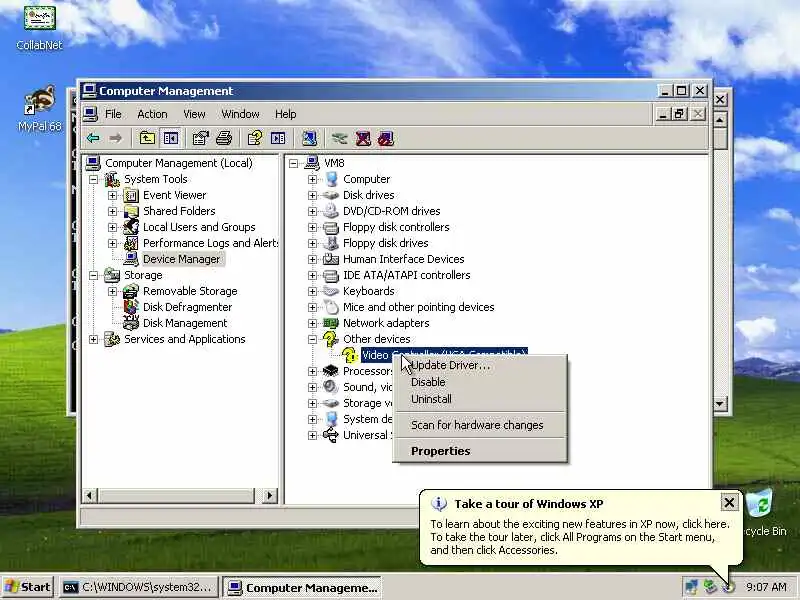Click left pane scrollbar right arrow
This screenshot has height=600, width=800.
point(269,495)
